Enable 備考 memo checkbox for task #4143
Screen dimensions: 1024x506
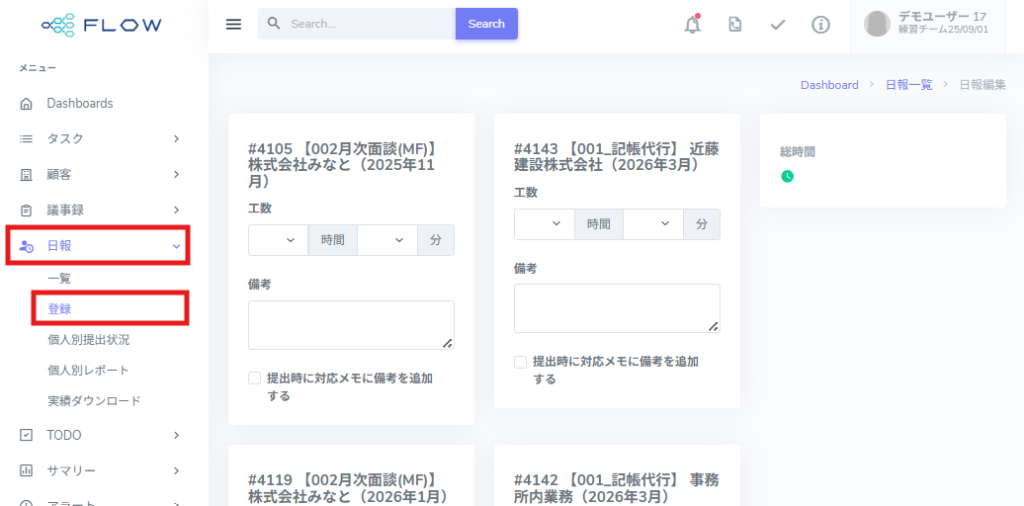(521, 362)
